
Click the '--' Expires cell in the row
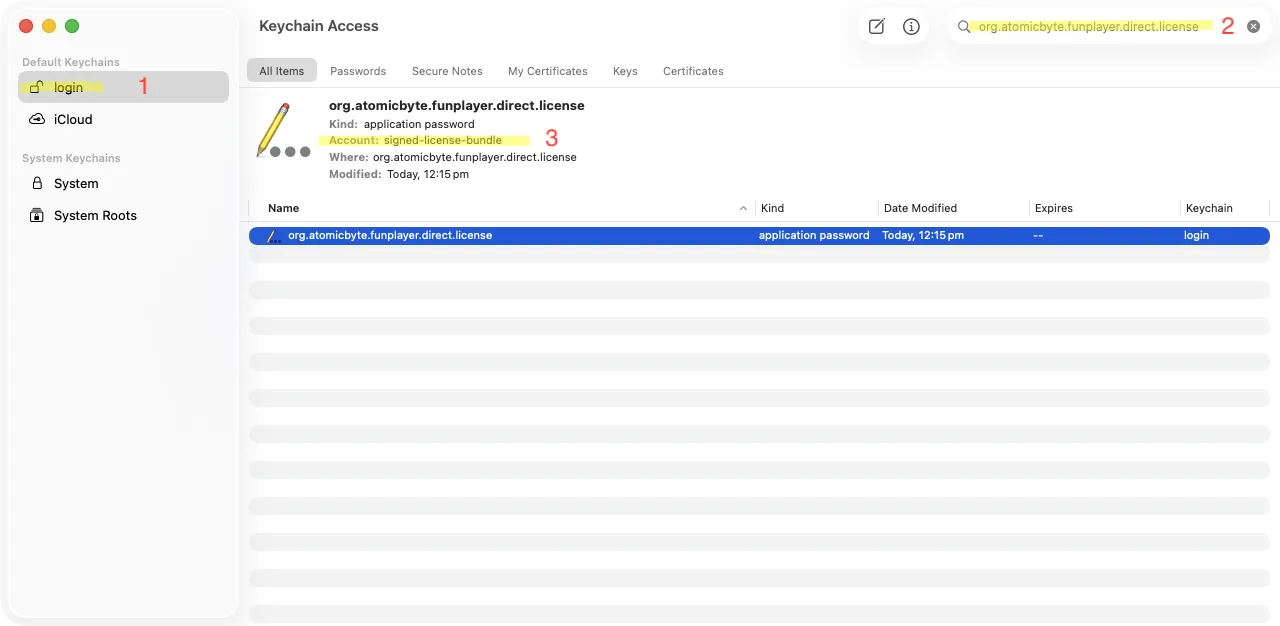pyautogui.click(x=1039, y=236)
